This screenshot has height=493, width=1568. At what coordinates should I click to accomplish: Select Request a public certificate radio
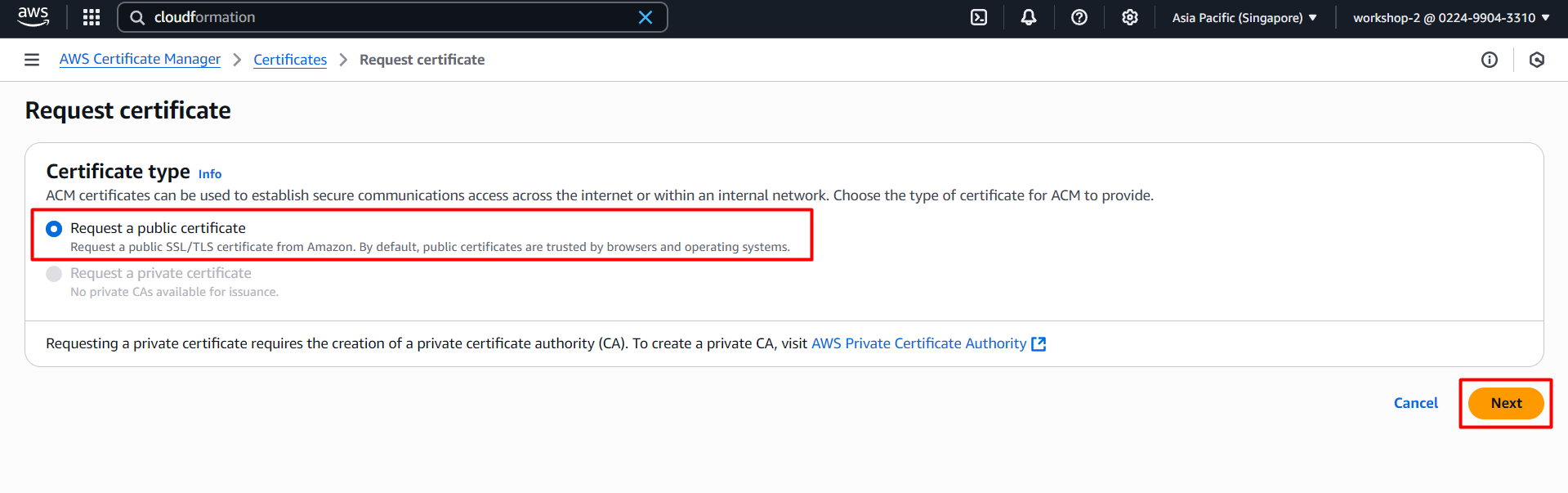coord(54,229)
